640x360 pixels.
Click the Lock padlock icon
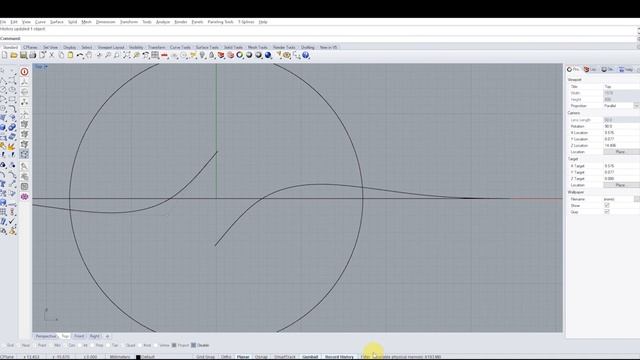(211, 55)
